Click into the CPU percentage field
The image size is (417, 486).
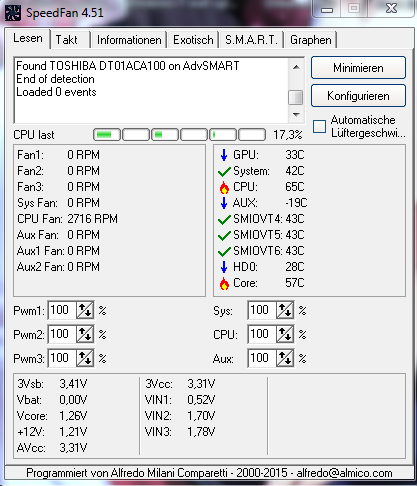262,334
